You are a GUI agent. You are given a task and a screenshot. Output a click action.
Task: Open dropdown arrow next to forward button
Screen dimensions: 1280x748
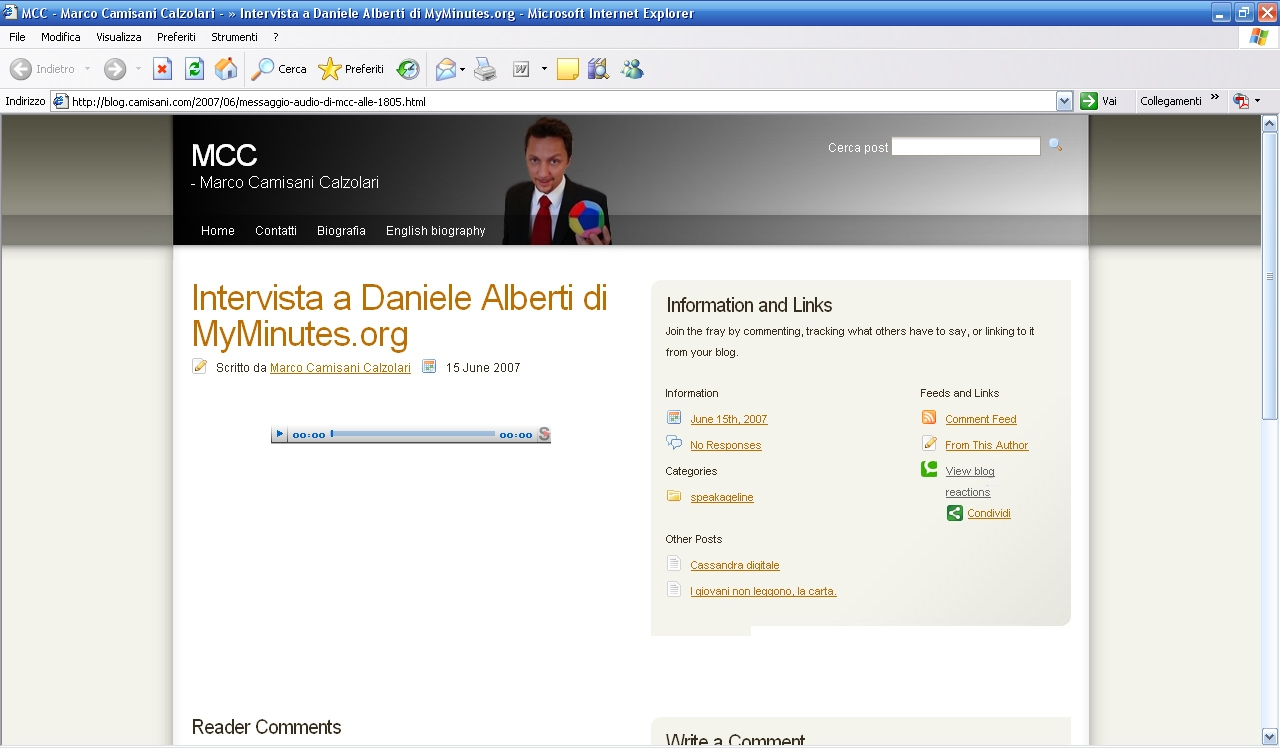(138, 69)
